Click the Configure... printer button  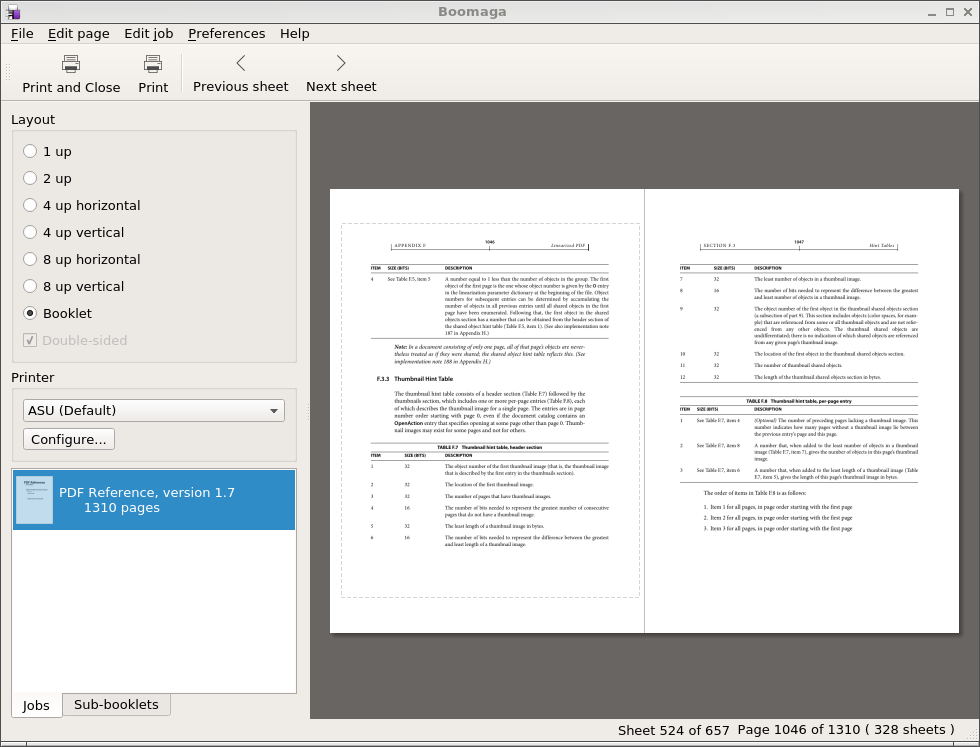click(69, 439)
